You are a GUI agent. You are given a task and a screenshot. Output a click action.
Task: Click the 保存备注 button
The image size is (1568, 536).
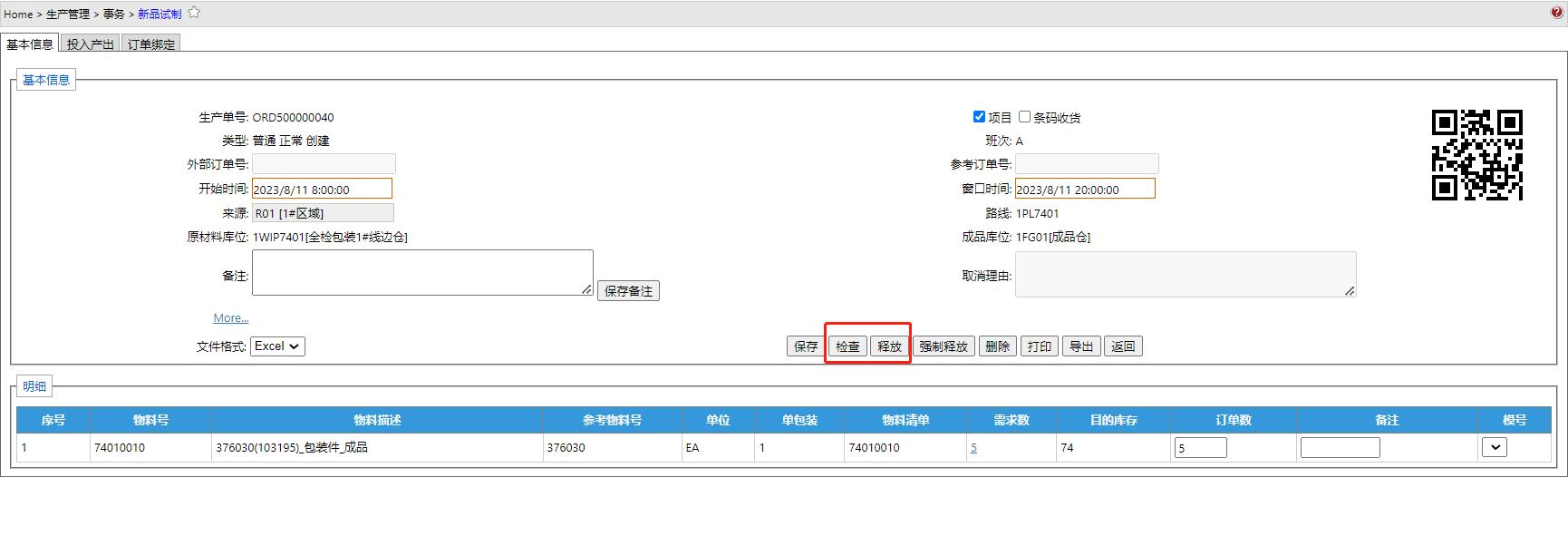pos(628,291)
